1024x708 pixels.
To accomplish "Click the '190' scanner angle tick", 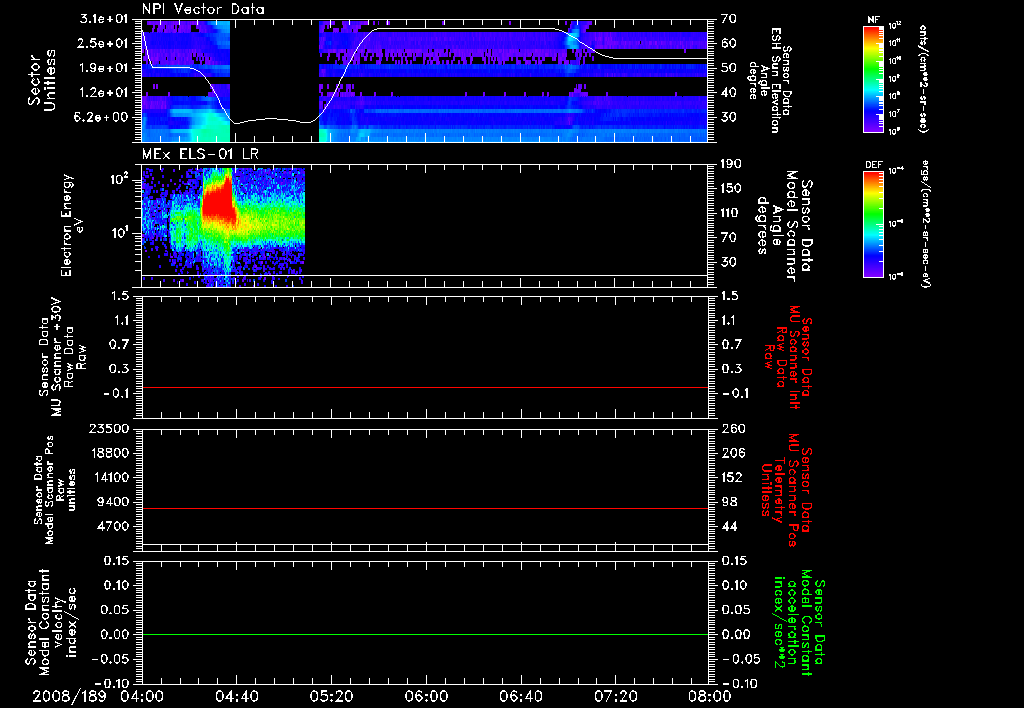I will click(731, 163).
